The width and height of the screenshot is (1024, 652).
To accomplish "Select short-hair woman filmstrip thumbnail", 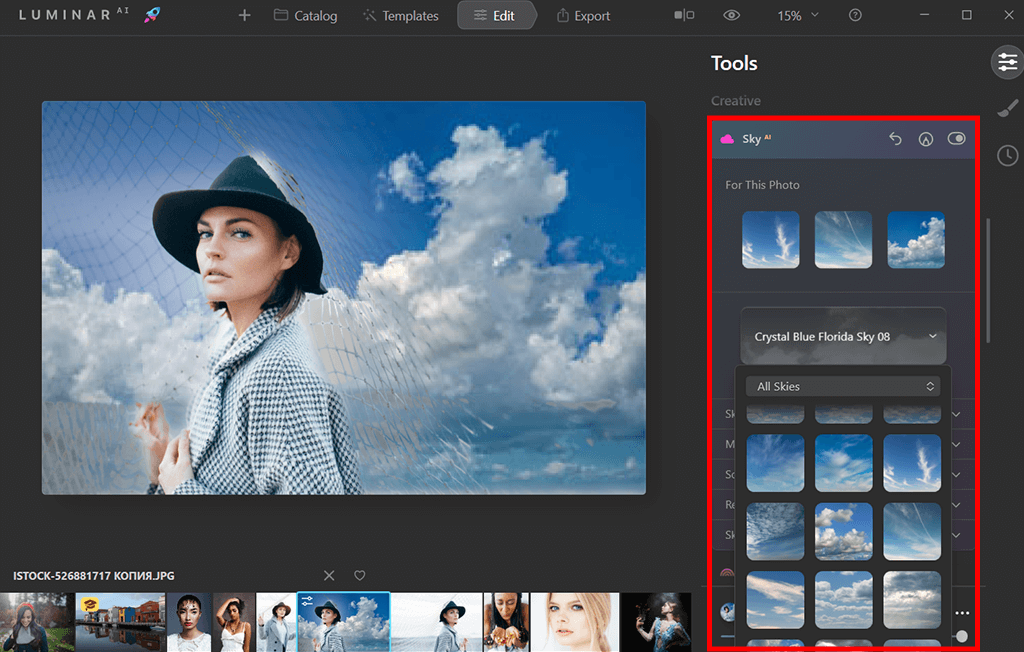I will point(189,622).
